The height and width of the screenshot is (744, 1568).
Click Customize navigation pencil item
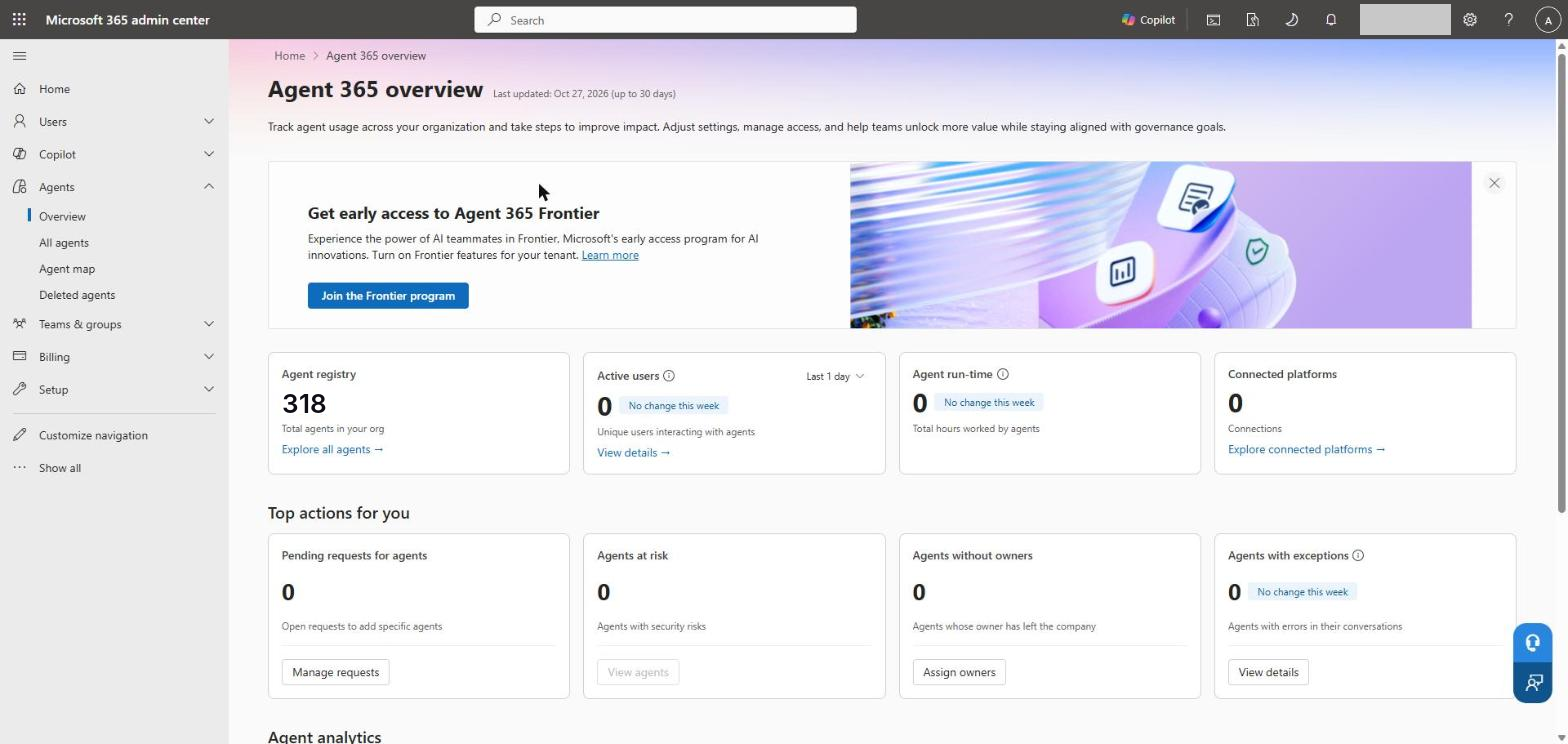(93, 435)
